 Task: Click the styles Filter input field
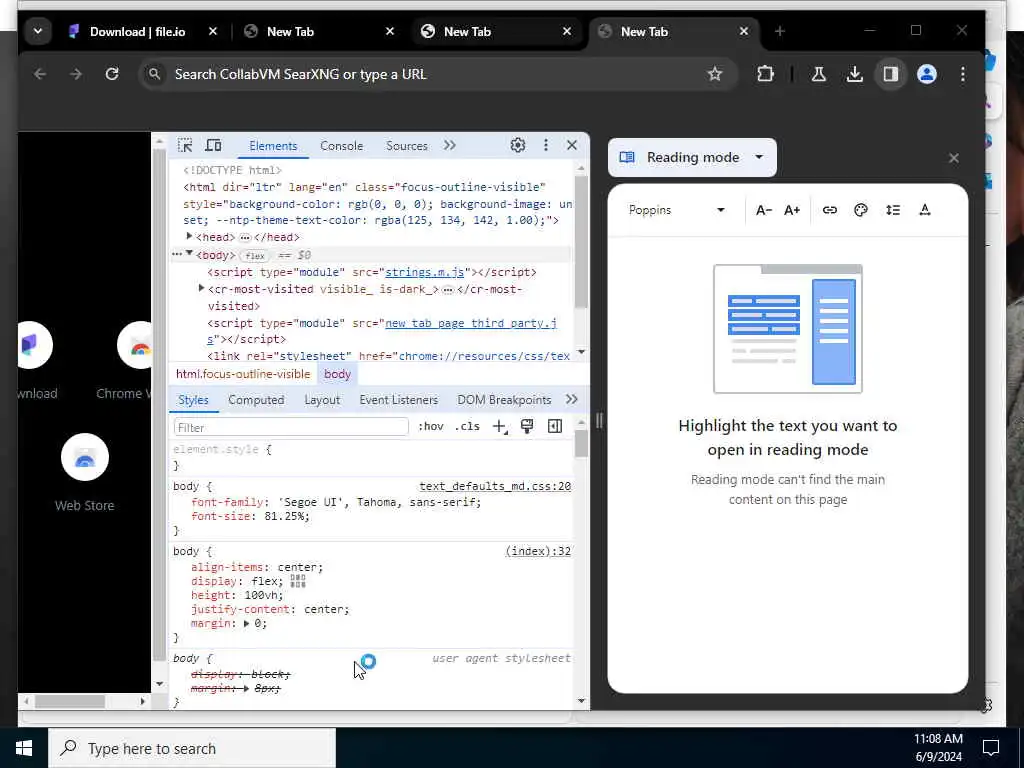point(291,427)
